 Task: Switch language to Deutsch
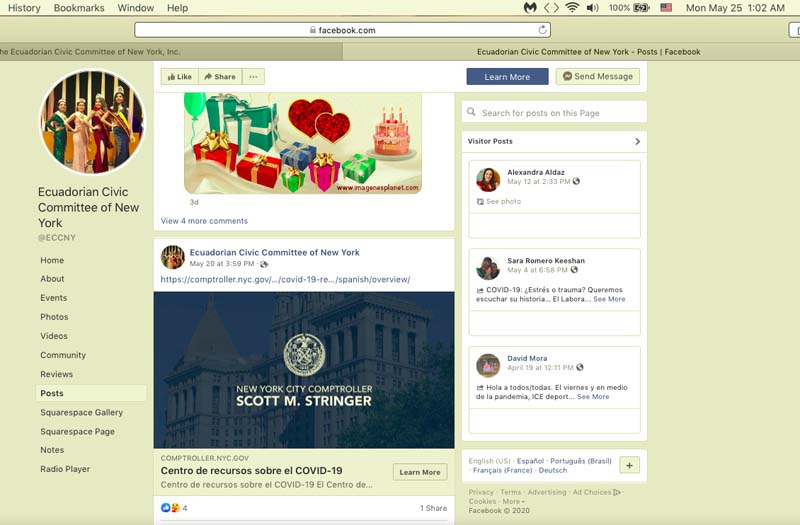tap(553, 470)
